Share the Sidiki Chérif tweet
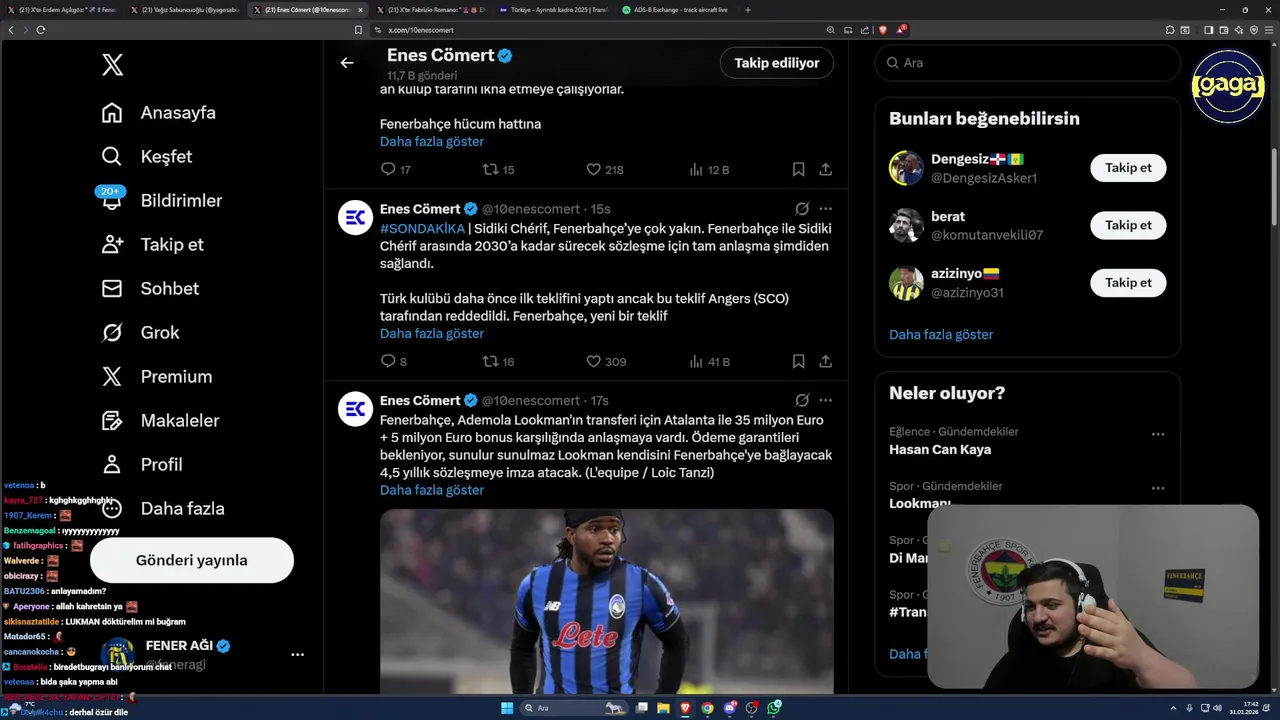 (826, 362)
